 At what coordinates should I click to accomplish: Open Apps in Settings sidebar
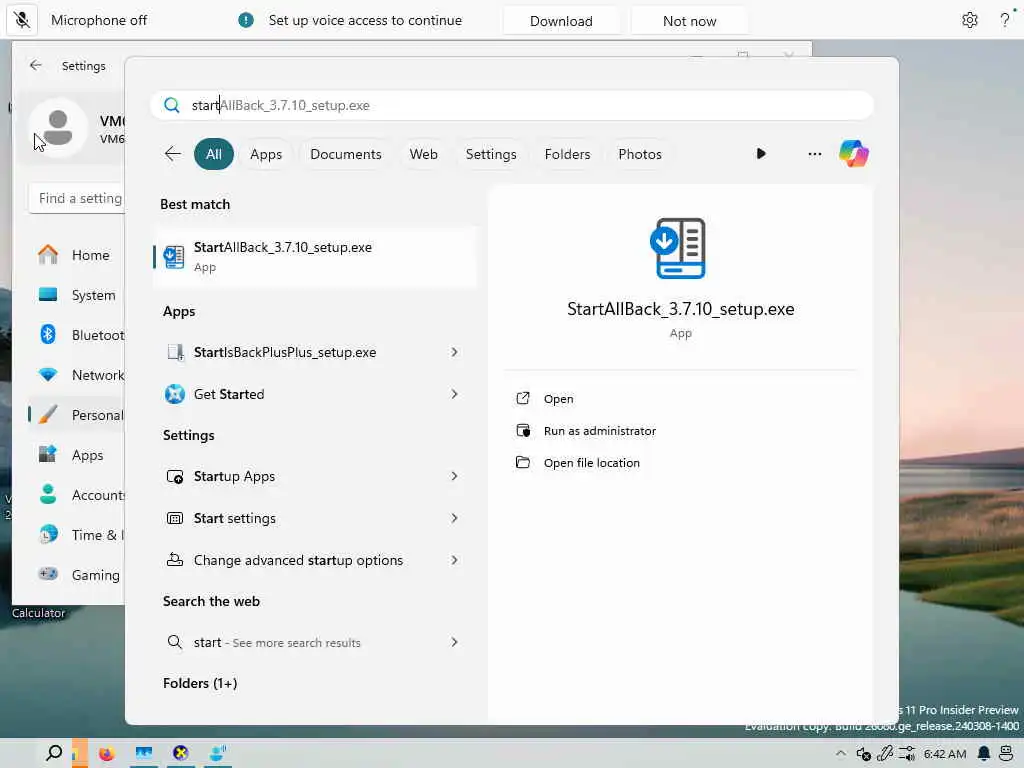tap(77, 455)
